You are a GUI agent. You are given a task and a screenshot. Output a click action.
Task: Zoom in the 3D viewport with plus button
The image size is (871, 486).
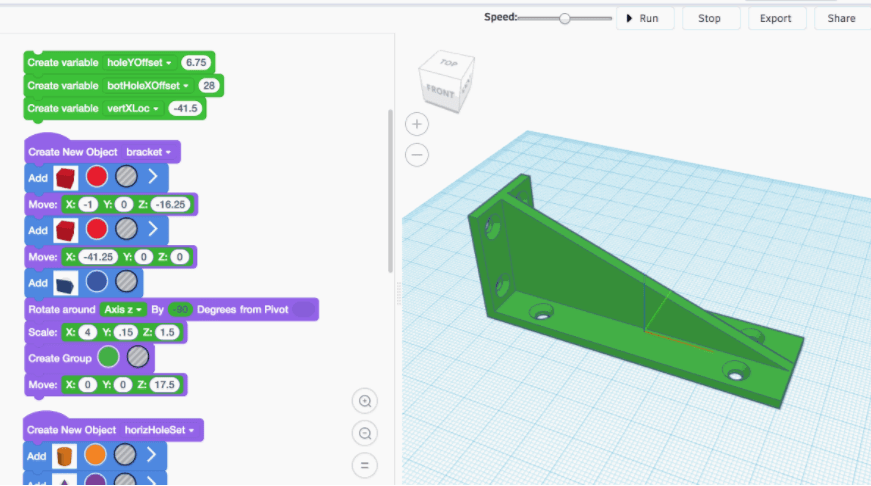(x=417, y=124)
